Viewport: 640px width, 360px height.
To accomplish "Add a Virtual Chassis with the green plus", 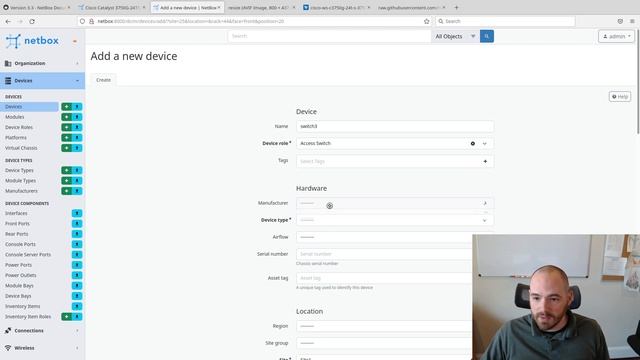I will (67, 148).
